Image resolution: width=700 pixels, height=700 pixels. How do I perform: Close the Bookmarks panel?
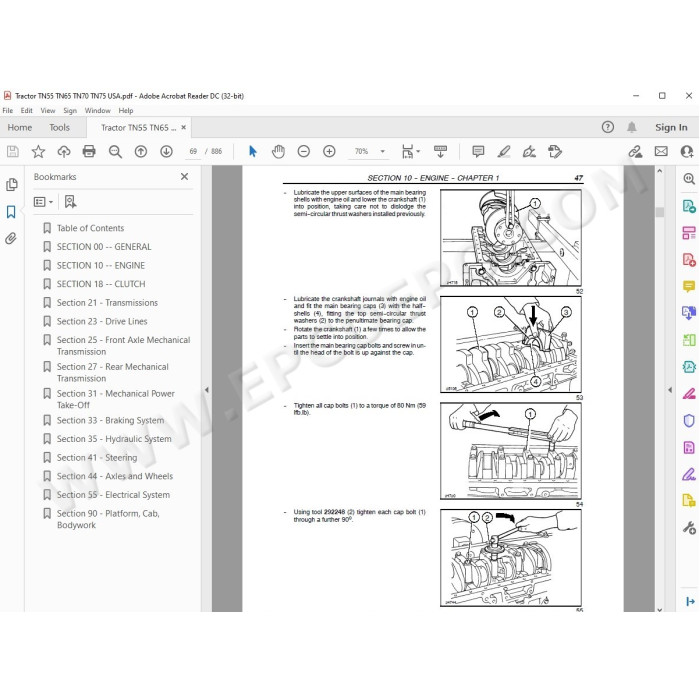tap(184, 177)
